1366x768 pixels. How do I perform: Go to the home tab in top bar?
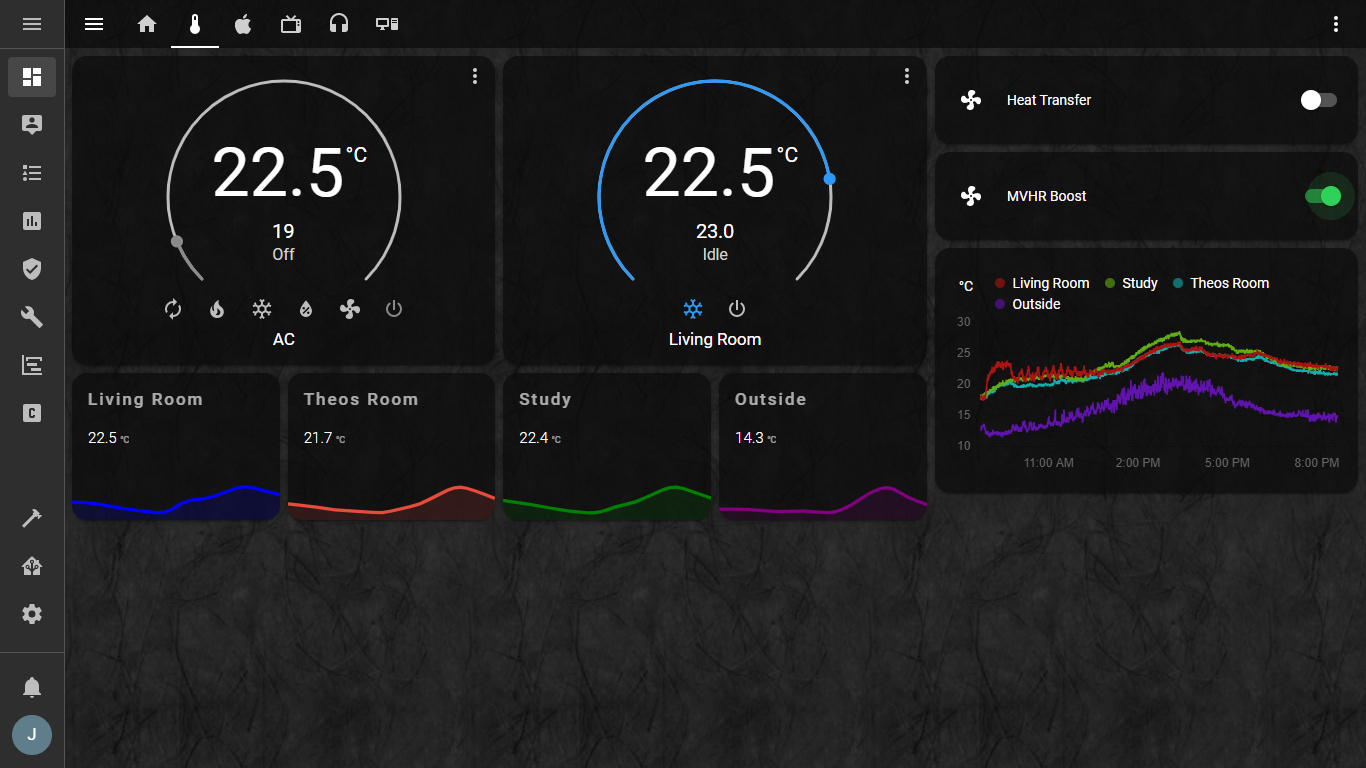click(x=146, y=24)
